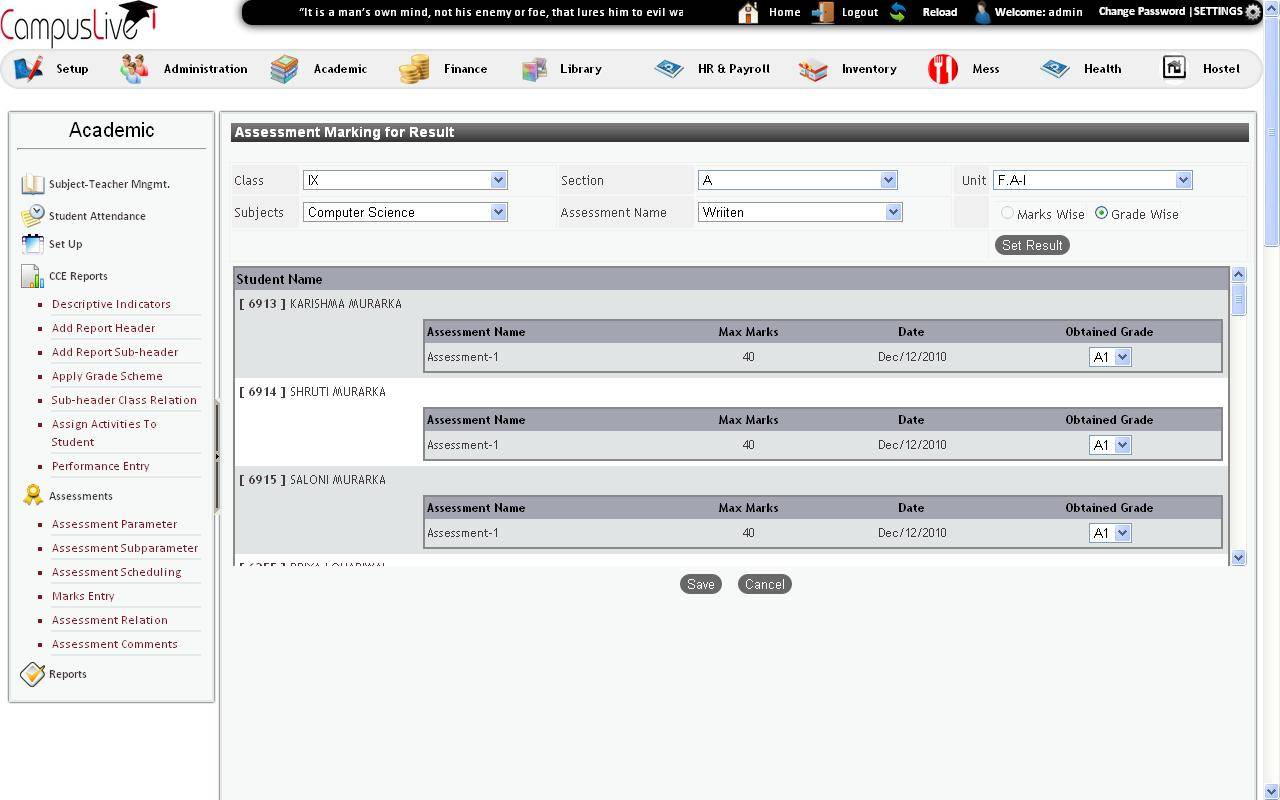Click the Save button
The image size is (1280, 800).
pos(700,584)
